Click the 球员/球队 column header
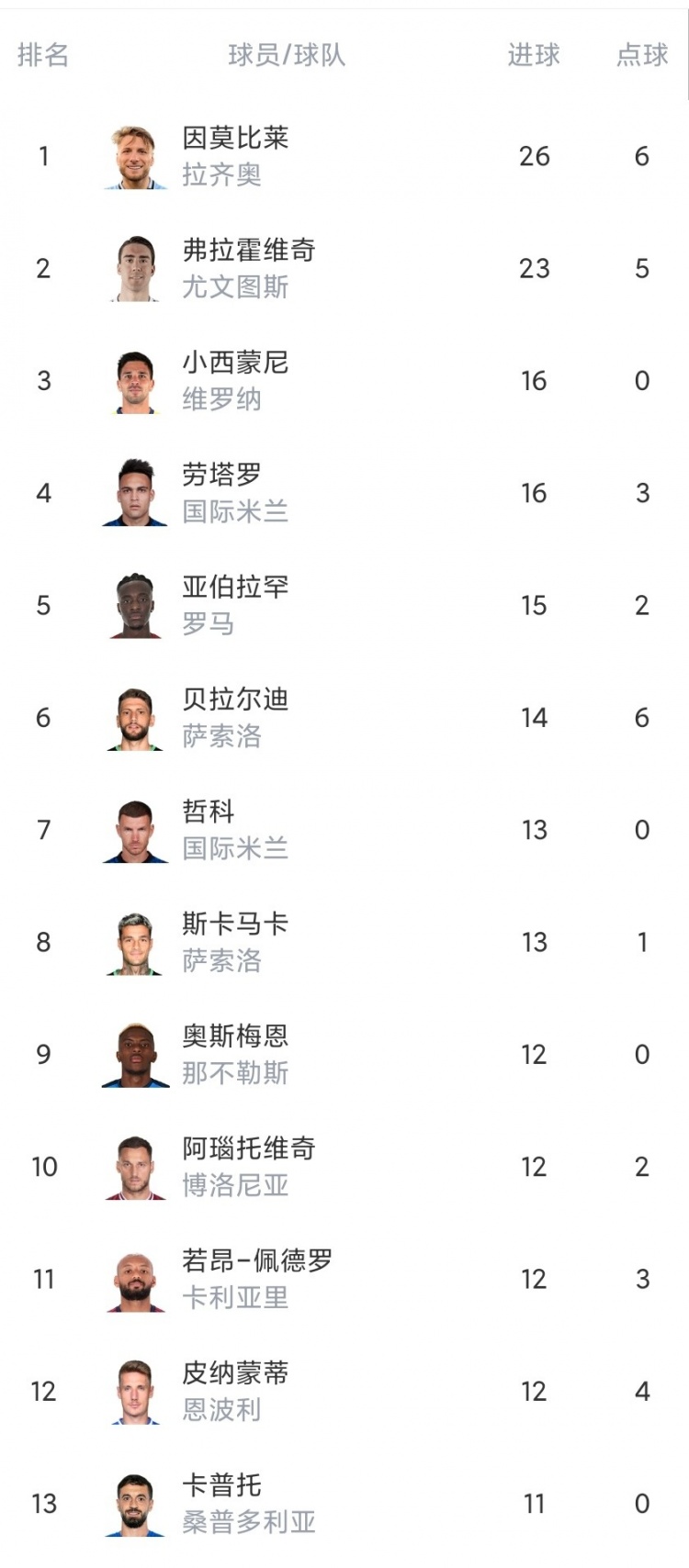Image resolution: width=689 pixels, height=1568 pixels. [287, 55]
